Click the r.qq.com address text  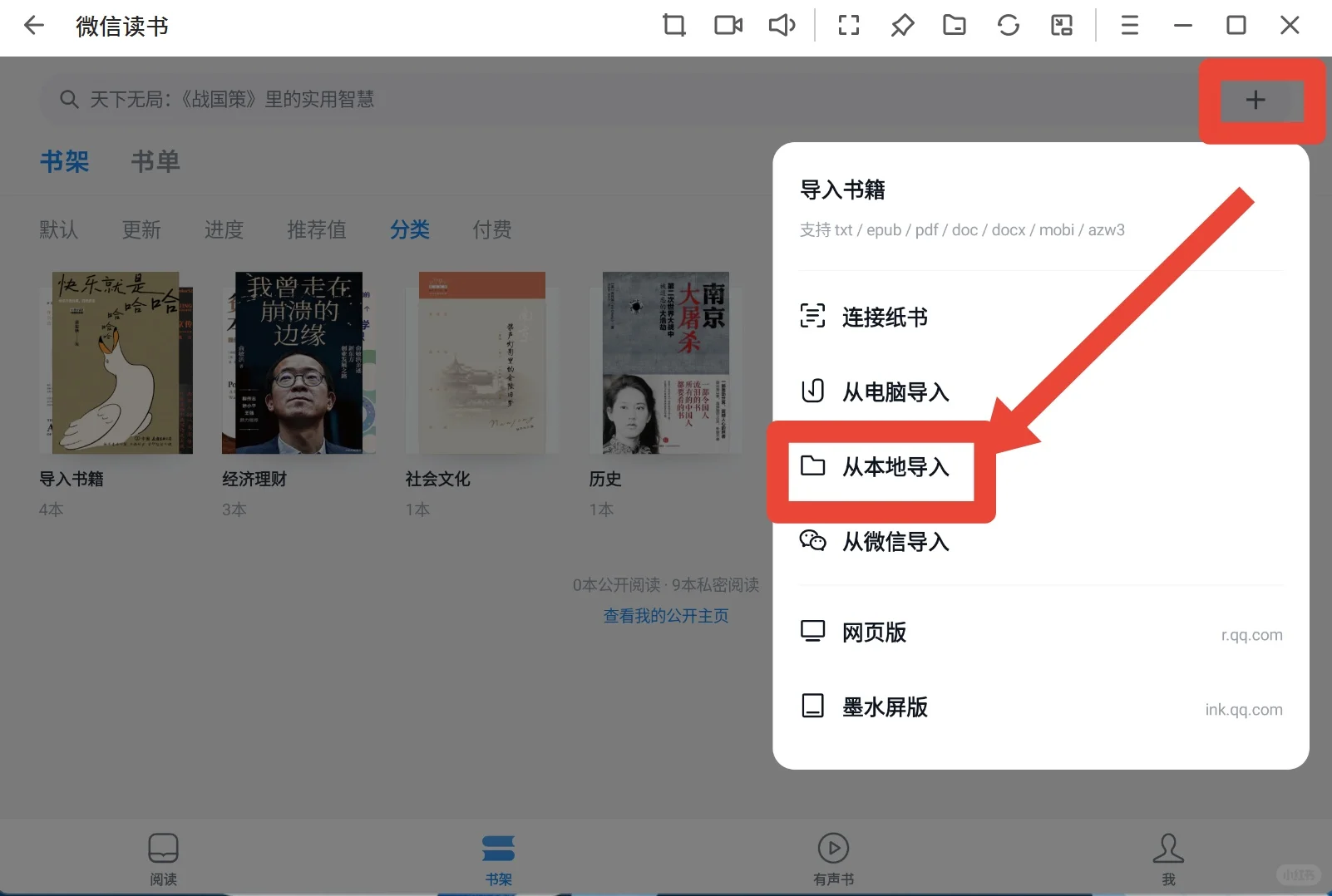click(x=1251, y=635)
